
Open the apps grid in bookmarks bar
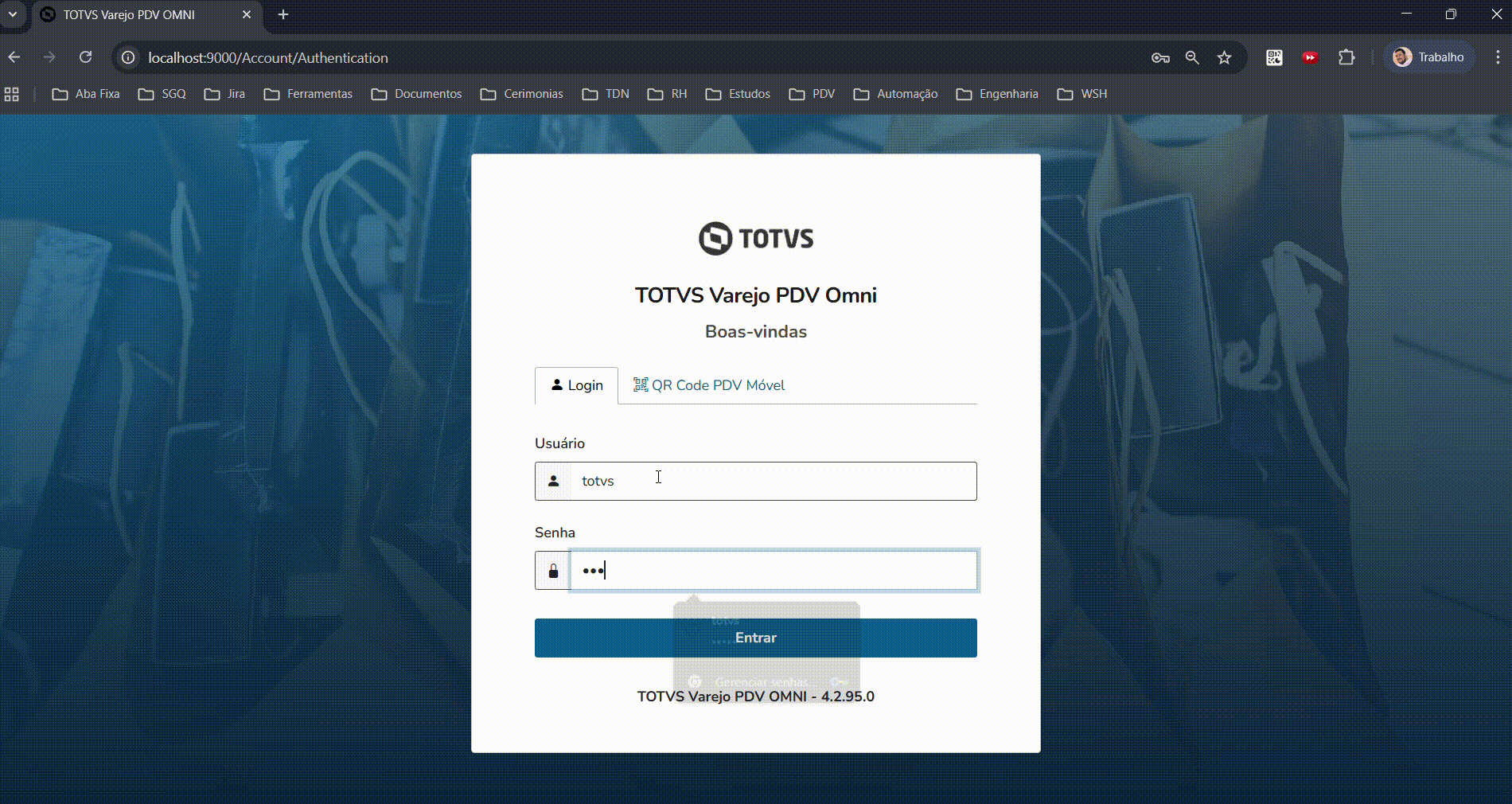coord(12,94)
